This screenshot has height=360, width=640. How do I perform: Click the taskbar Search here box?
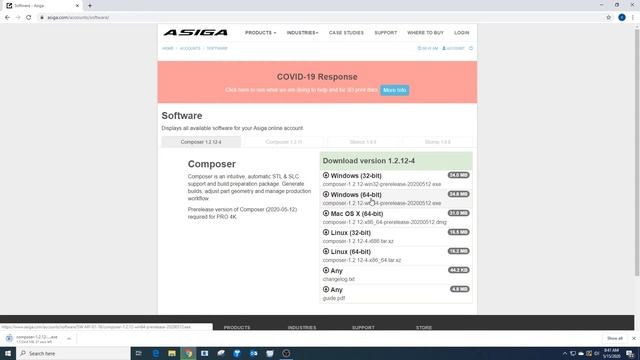click(73, 353)
